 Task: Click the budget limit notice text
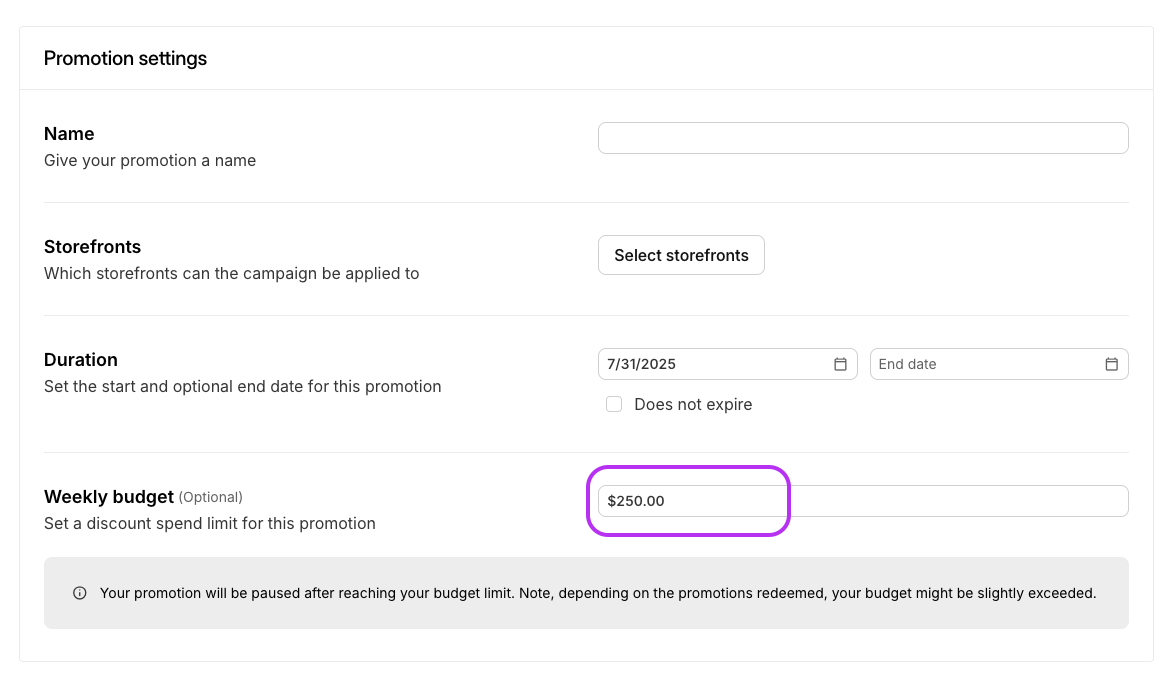pos(597,593)
